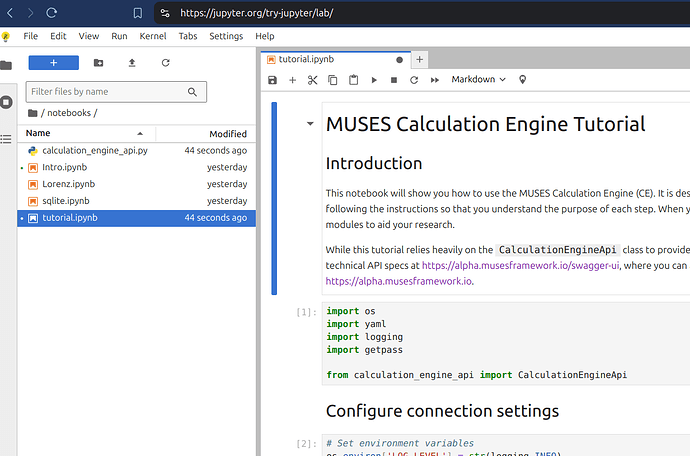This screenshot has width=690, height=456.
Task: Click the blue cell collapser bar
Action: 274,199
